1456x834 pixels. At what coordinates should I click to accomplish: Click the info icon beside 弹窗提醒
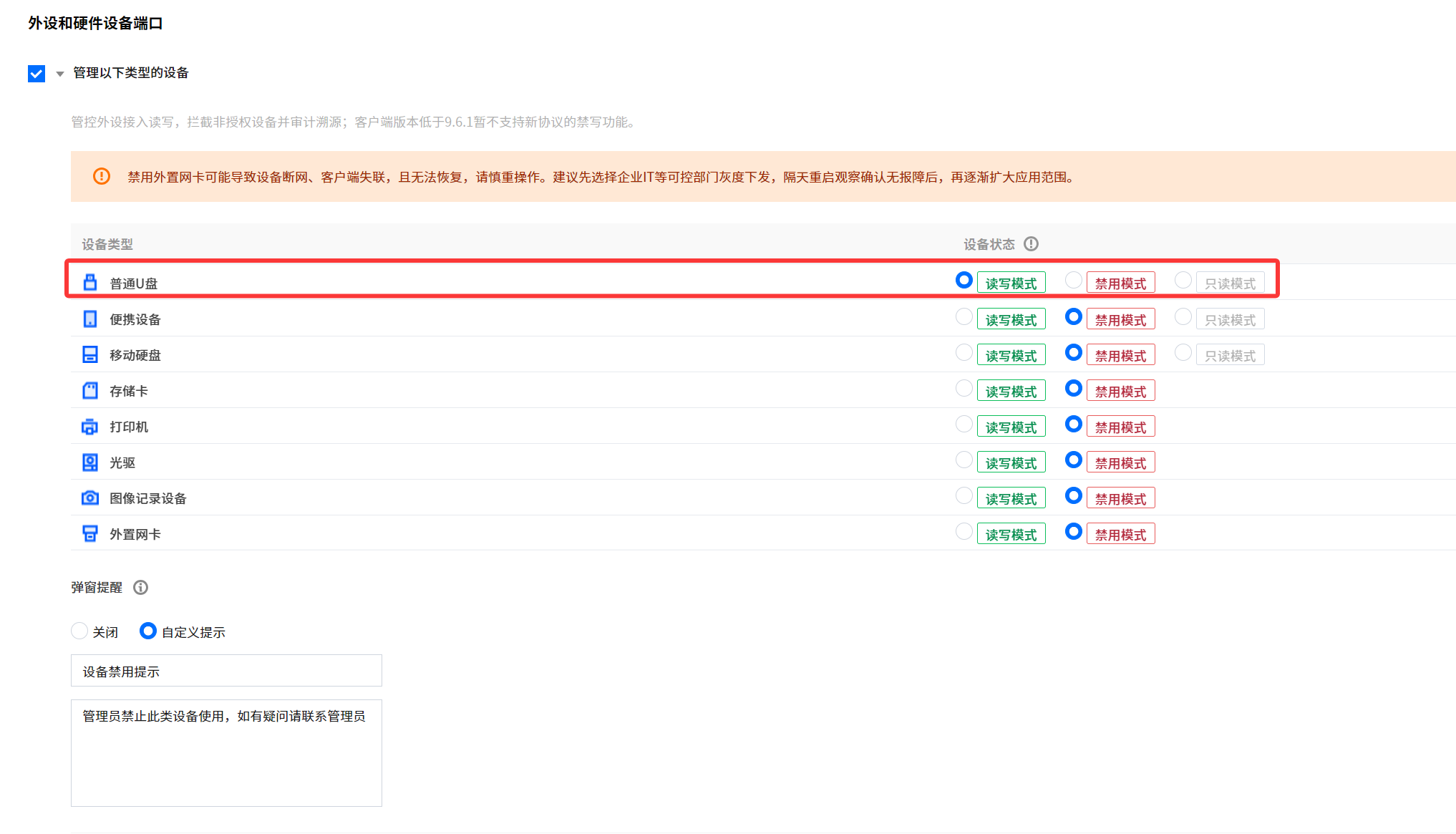141,588
